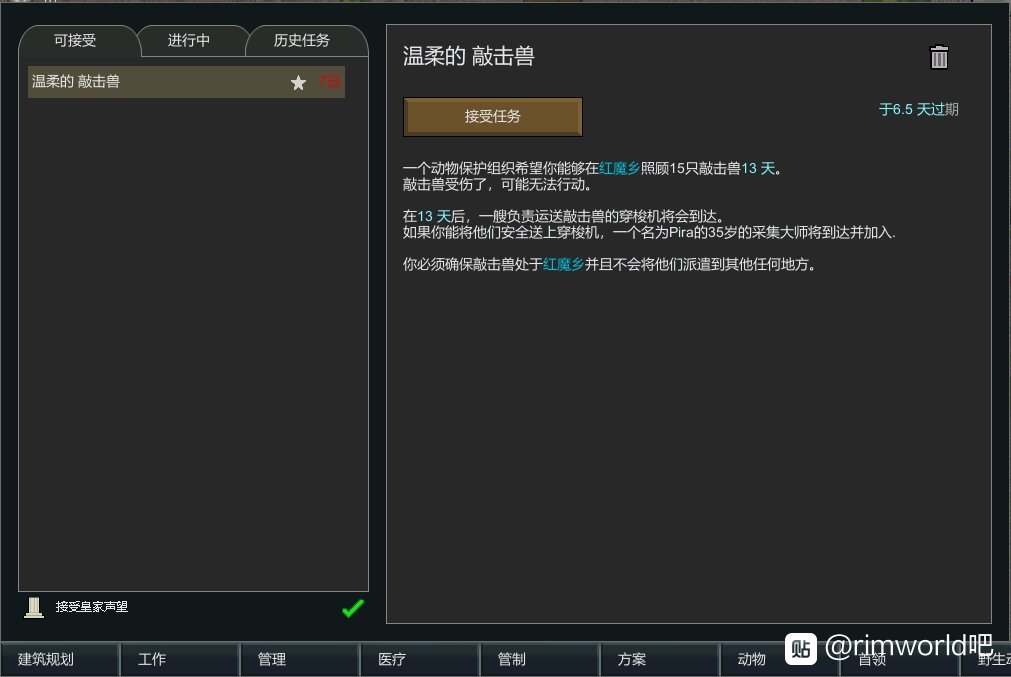Open the 方案 bottom menu
The image size is (1011, 677).
(660, 659)
